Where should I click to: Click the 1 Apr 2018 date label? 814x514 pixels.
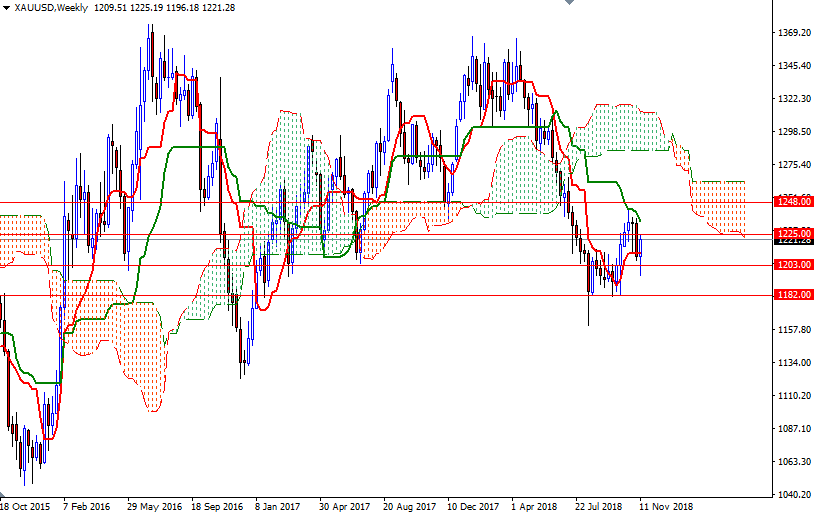pos(534,506)
